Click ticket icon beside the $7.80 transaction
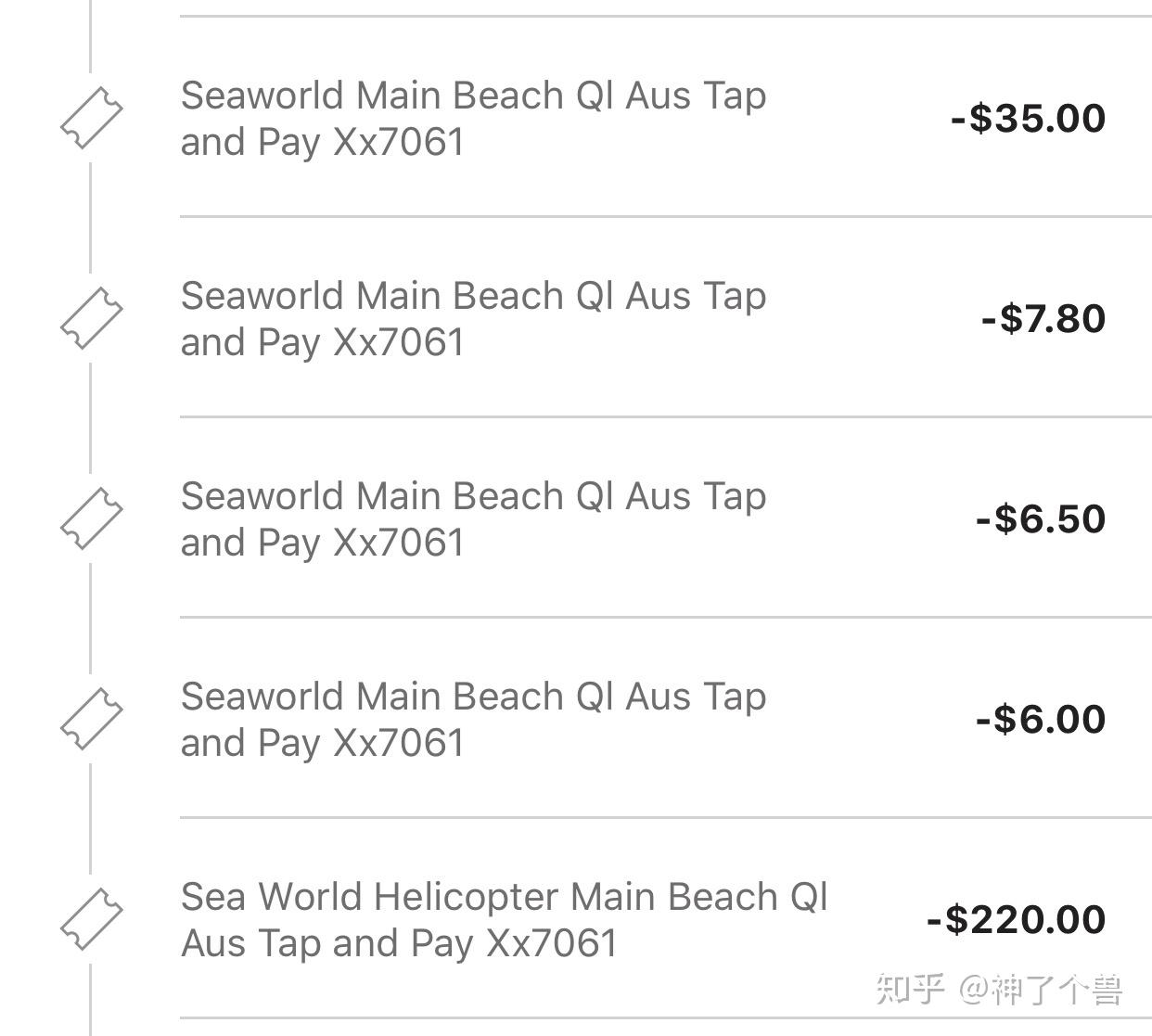Image resolution: width=1152 pixels, height=1036 pixels. click(x=91, y=318)
